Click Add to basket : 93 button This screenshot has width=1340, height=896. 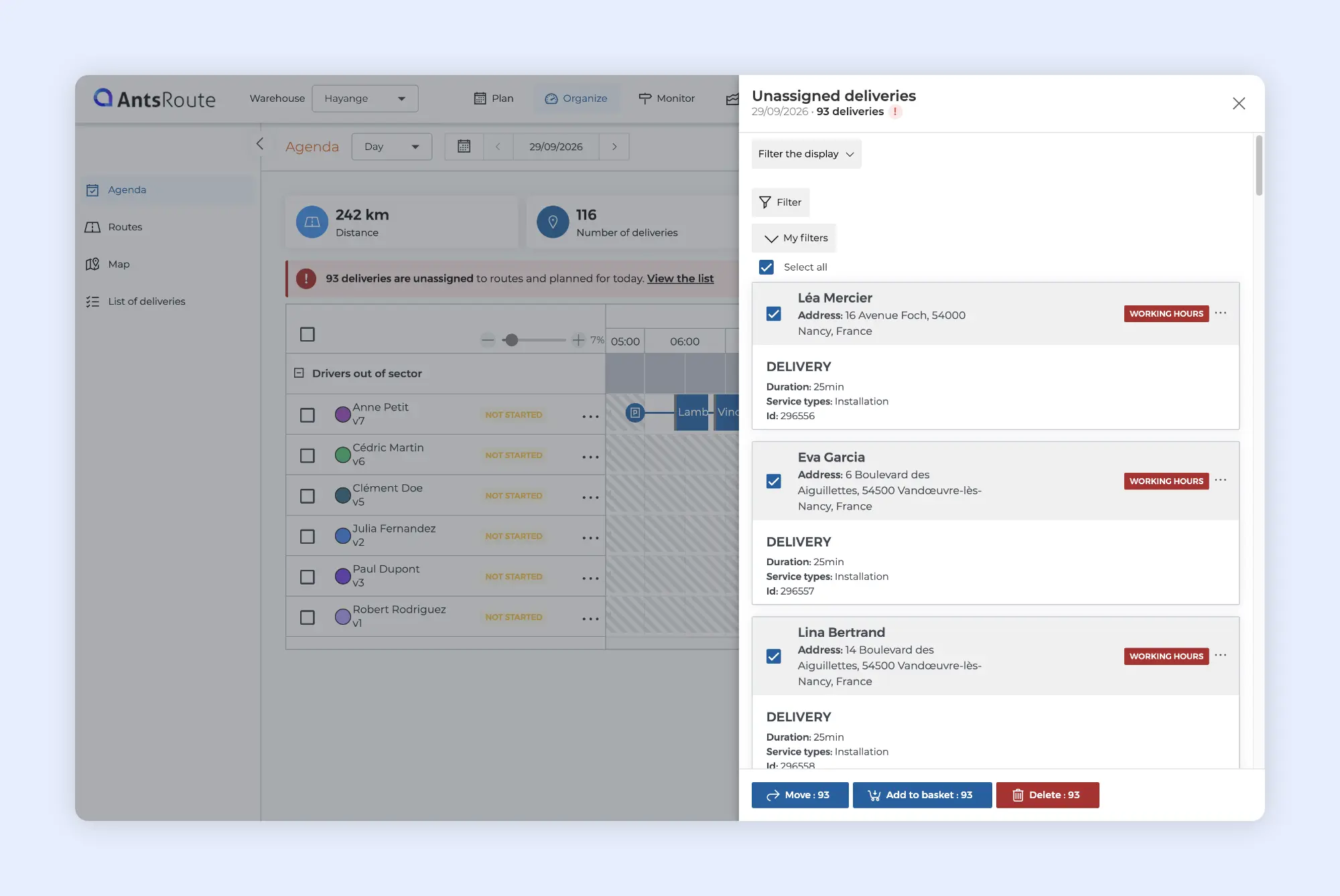coord(922,795)
